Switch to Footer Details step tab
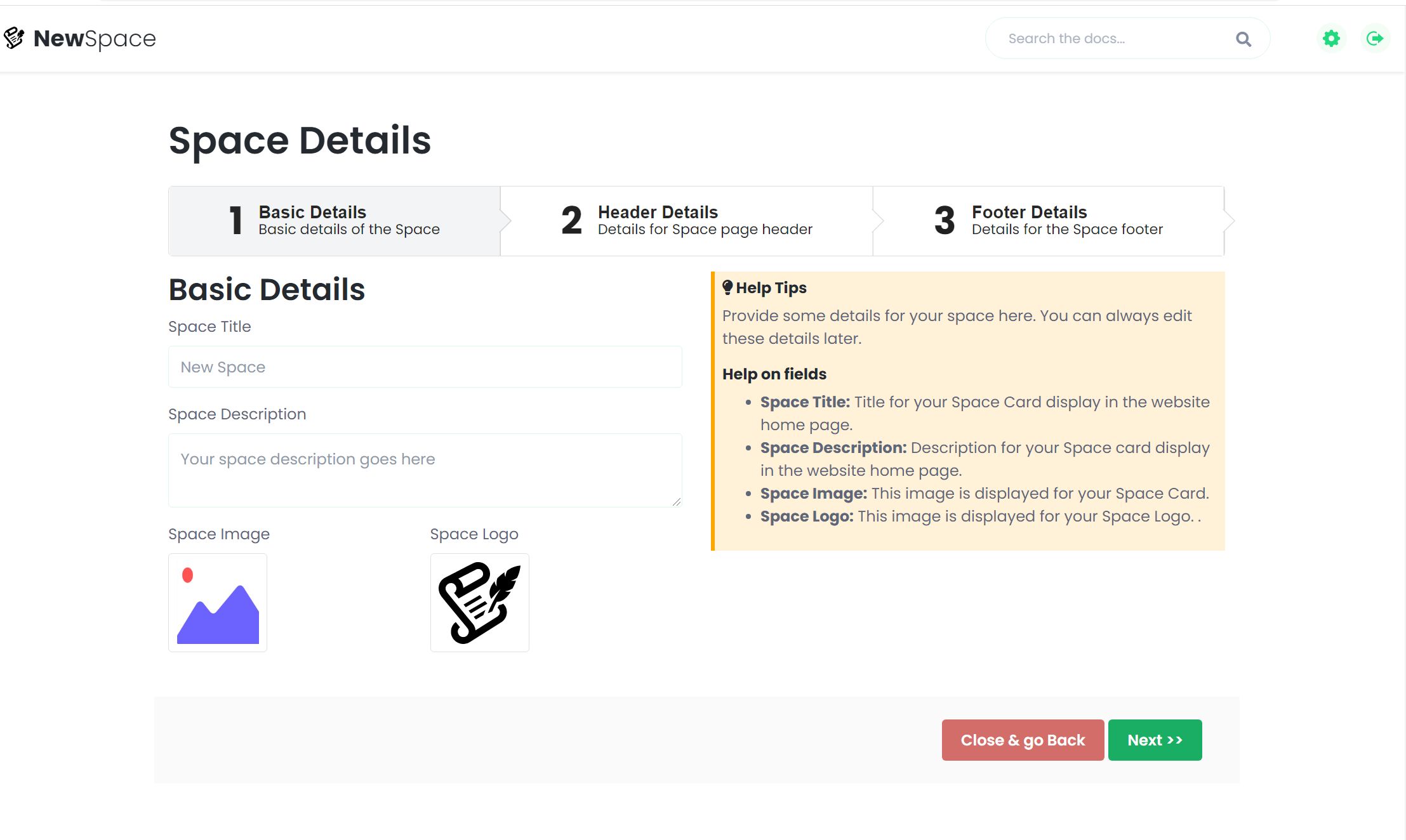Viewport: 1406px width, 840px height. (1049, 221)
